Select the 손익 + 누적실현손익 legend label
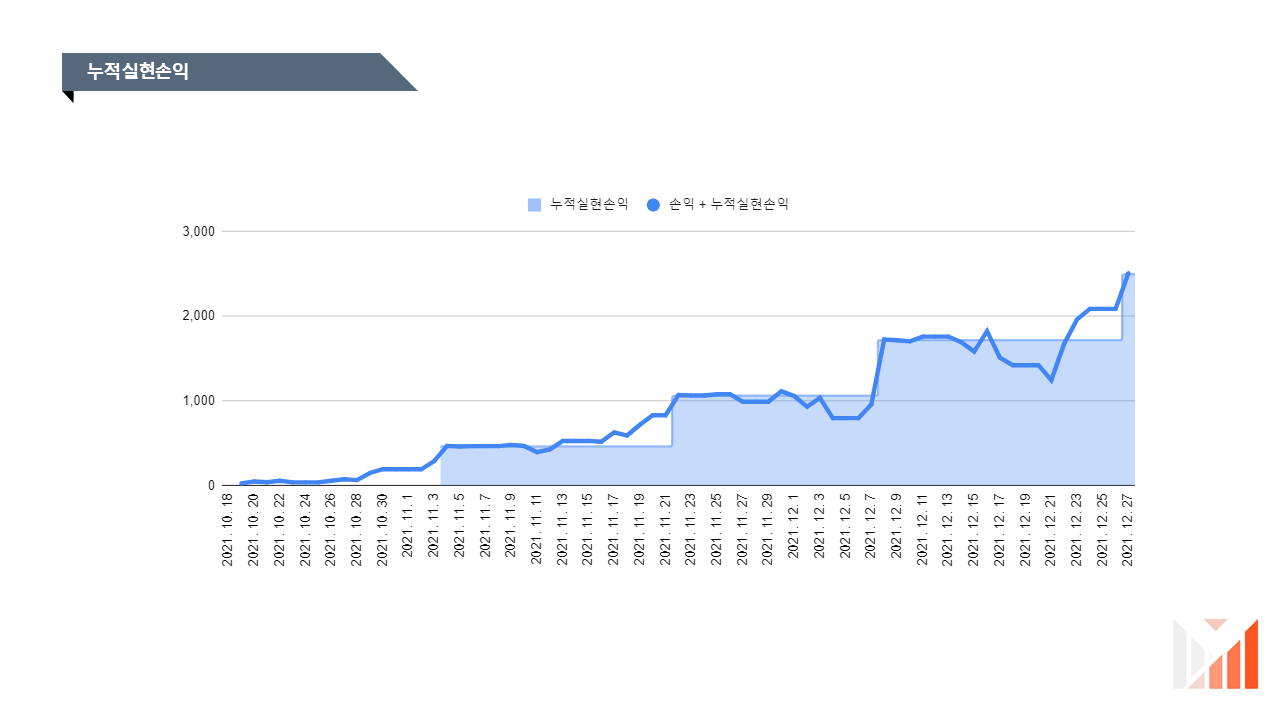This screenshot has height=720, width=1280. (729, 204)
